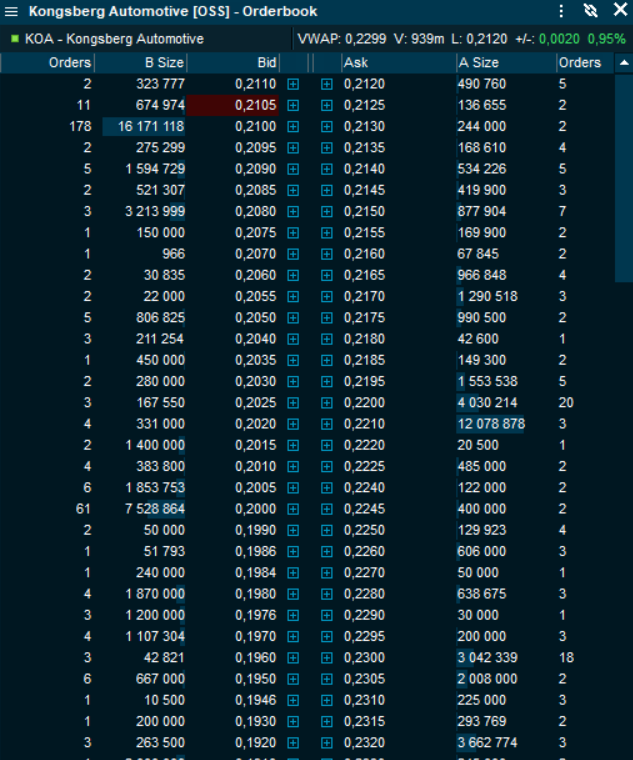Select the bid price 0,2110
The width and height of the screenshot is (633, 760).
(255, 84)
